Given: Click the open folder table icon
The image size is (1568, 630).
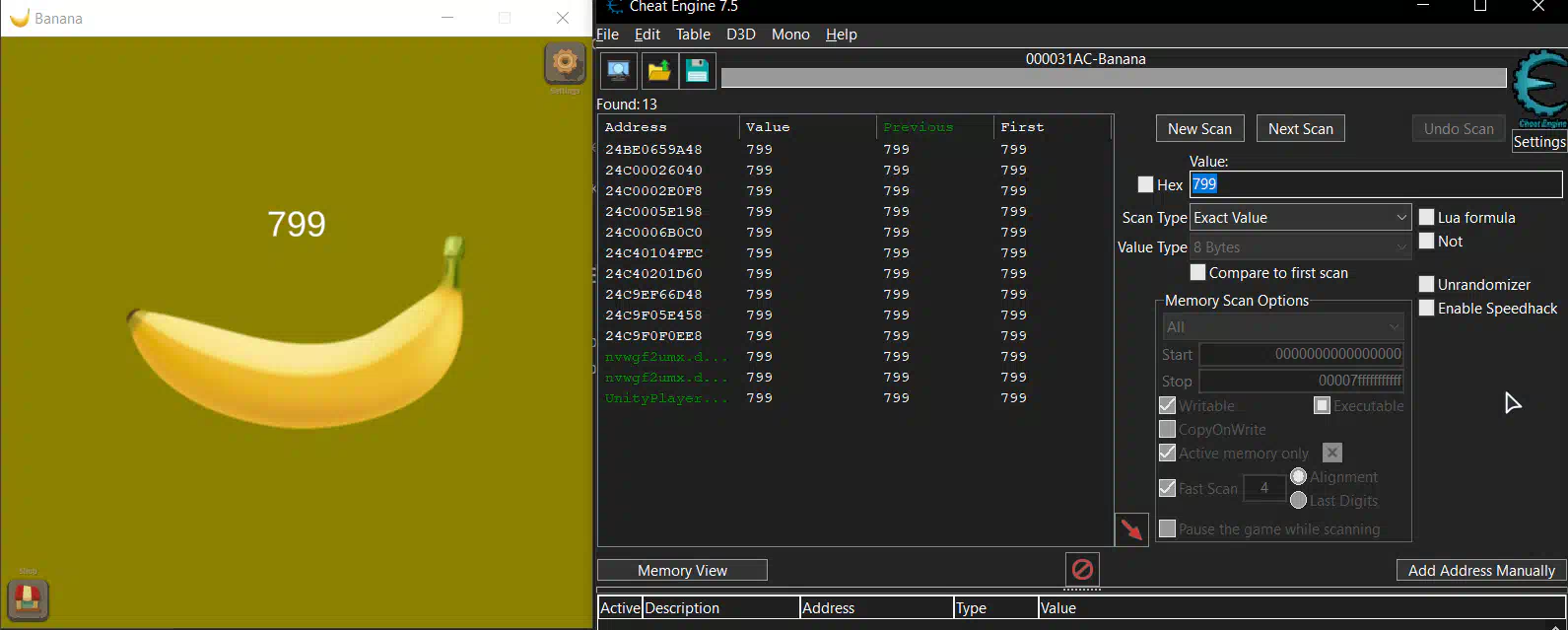Looking at the screenshot, I should [x=659, y=70].
